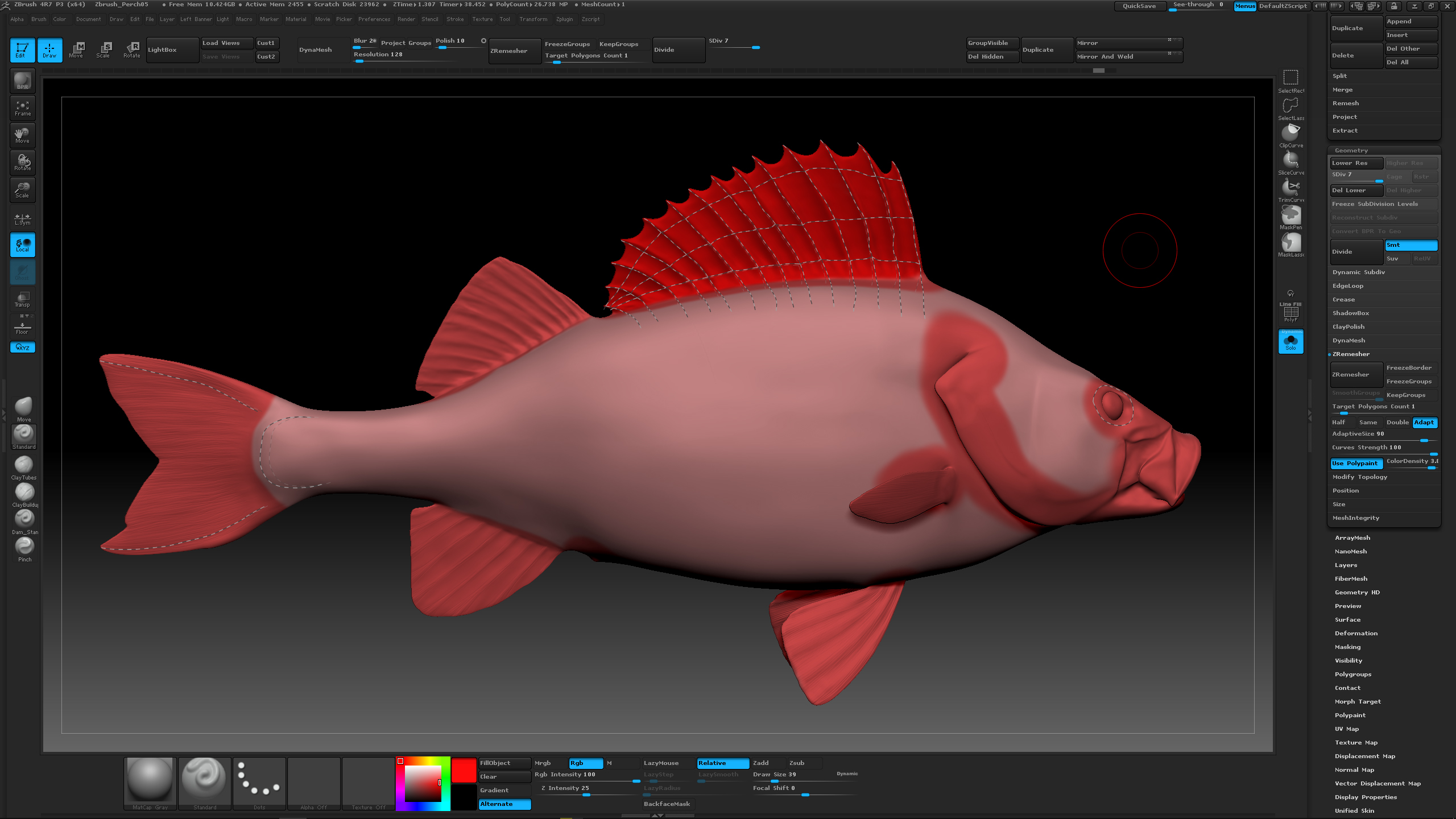
Task: Select the SelectLasso tool
Action: (1291, 108)
